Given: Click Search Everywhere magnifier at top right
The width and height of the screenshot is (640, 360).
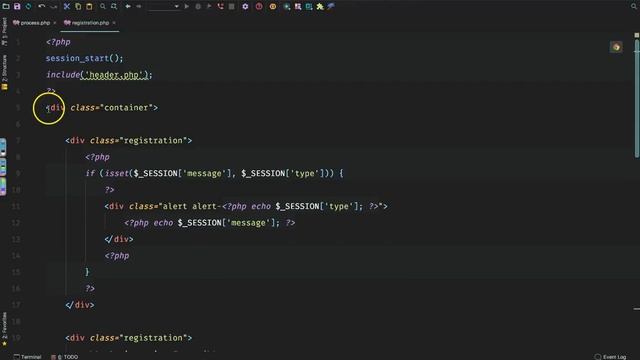Looking at the screenshot, I should point(634,7).
